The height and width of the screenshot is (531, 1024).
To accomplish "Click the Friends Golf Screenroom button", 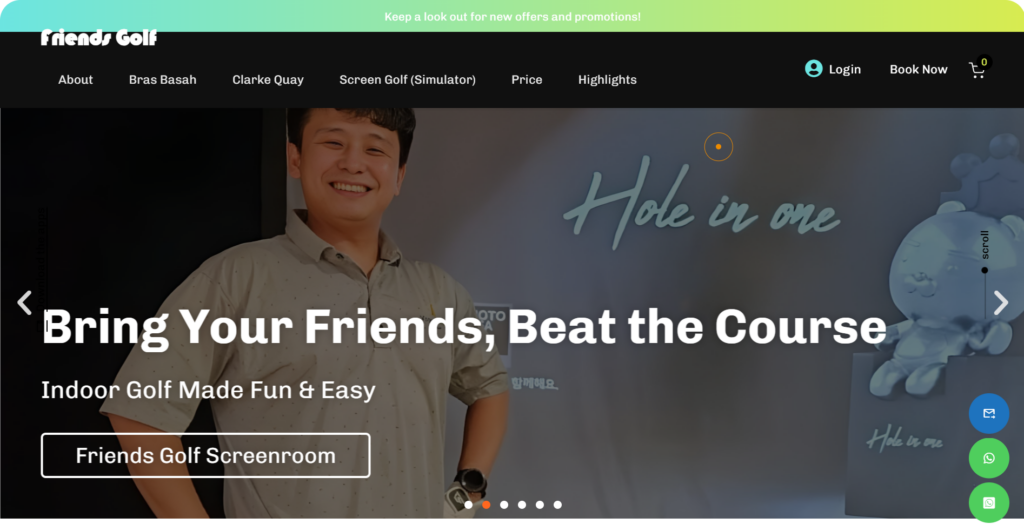I will pos(206,455).
